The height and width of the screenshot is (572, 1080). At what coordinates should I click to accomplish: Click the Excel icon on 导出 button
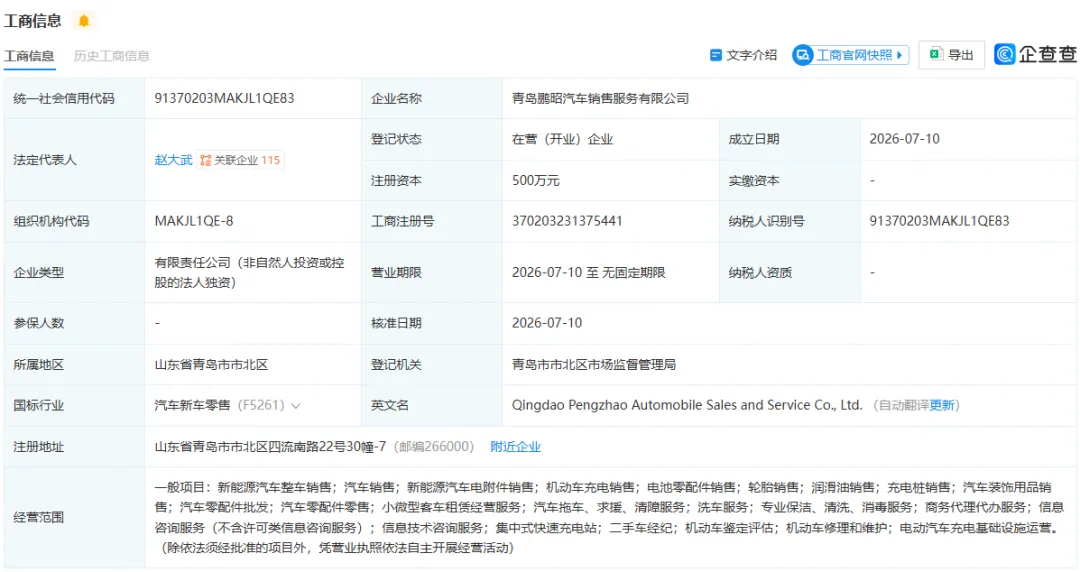click(935, 54)
